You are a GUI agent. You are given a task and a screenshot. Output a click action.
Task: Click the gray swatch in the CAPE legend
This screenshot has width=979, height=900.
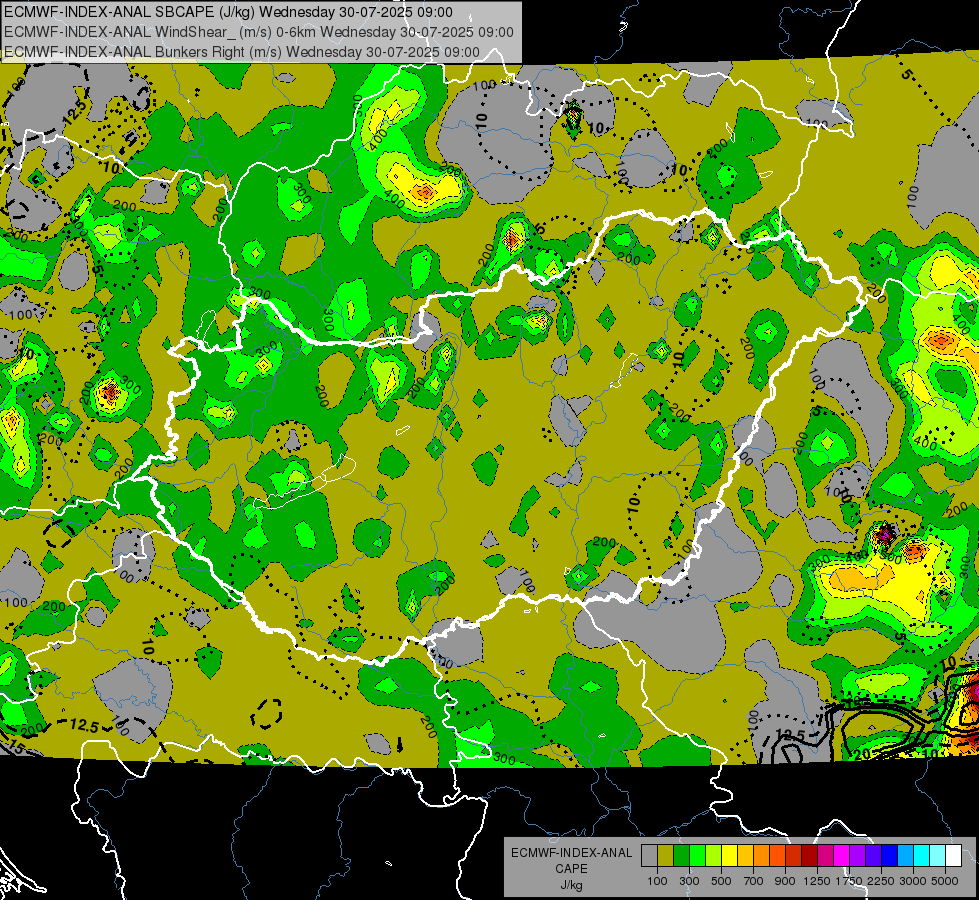pyautogui.click(x=649, y=856)
